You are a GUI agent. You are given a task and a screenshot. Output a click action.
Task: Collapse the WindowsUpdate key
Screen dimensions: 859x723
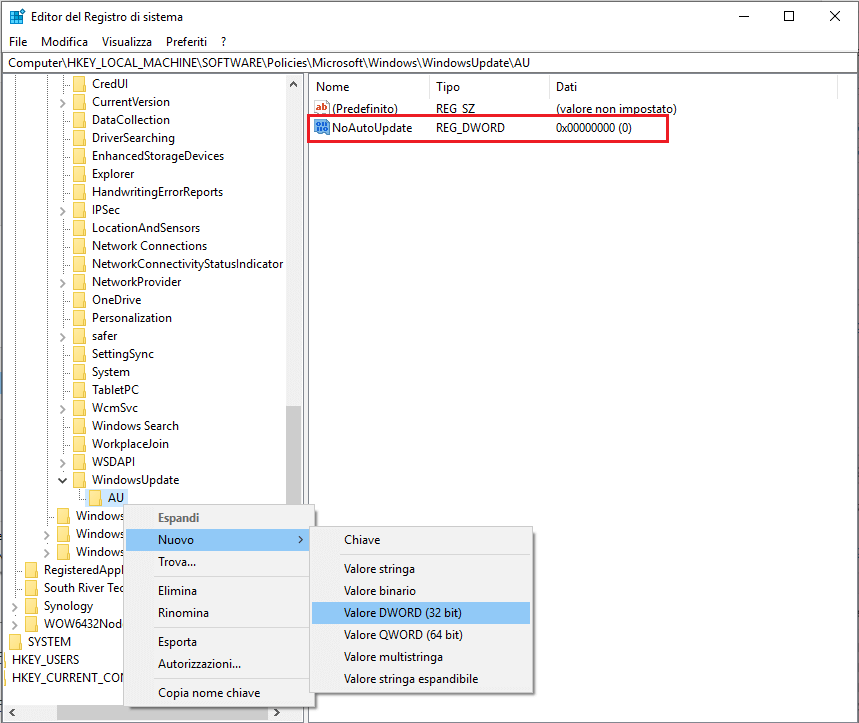(x=62, y=480)
